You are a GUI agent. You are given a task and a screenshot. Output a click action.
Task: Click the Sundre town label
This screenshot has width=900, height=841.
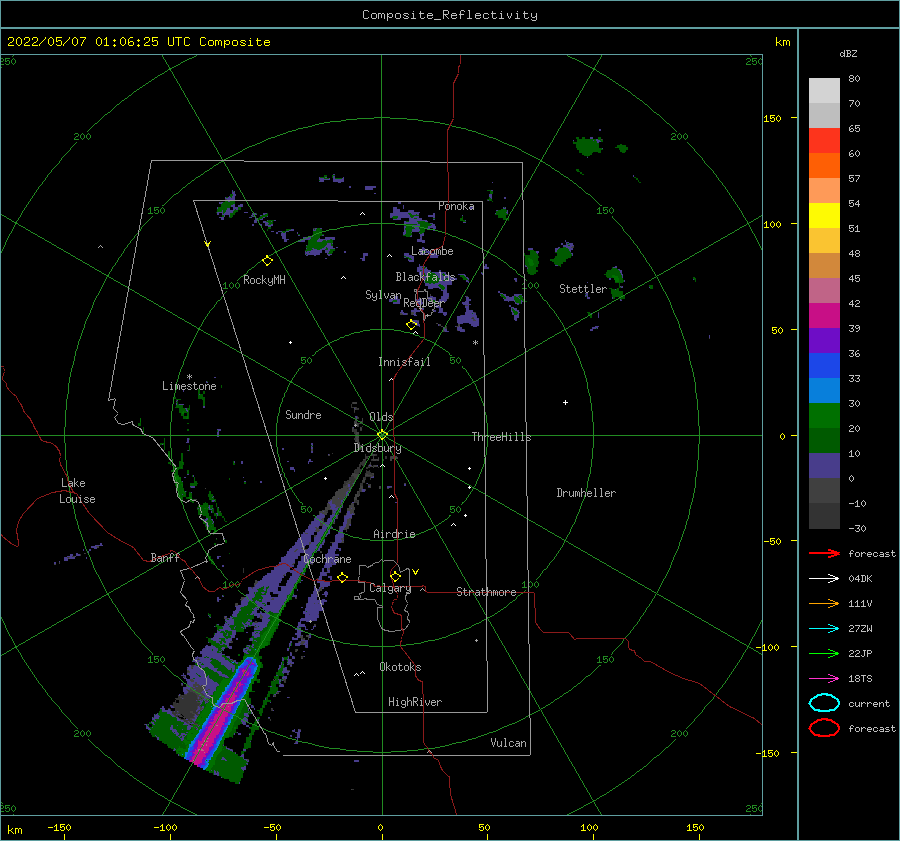[x=303, y=414]
